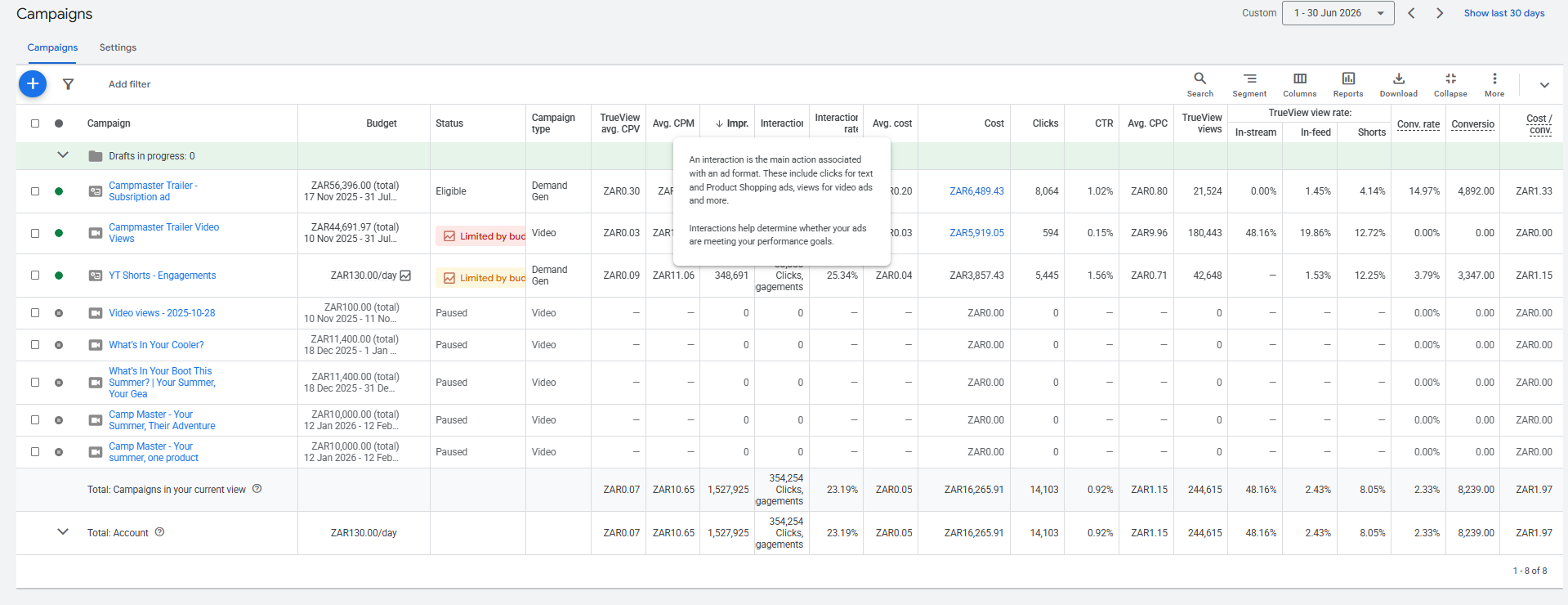Click the Drafts in progress folder icon
Viewport: 1568px width, 605px height.
96,156
